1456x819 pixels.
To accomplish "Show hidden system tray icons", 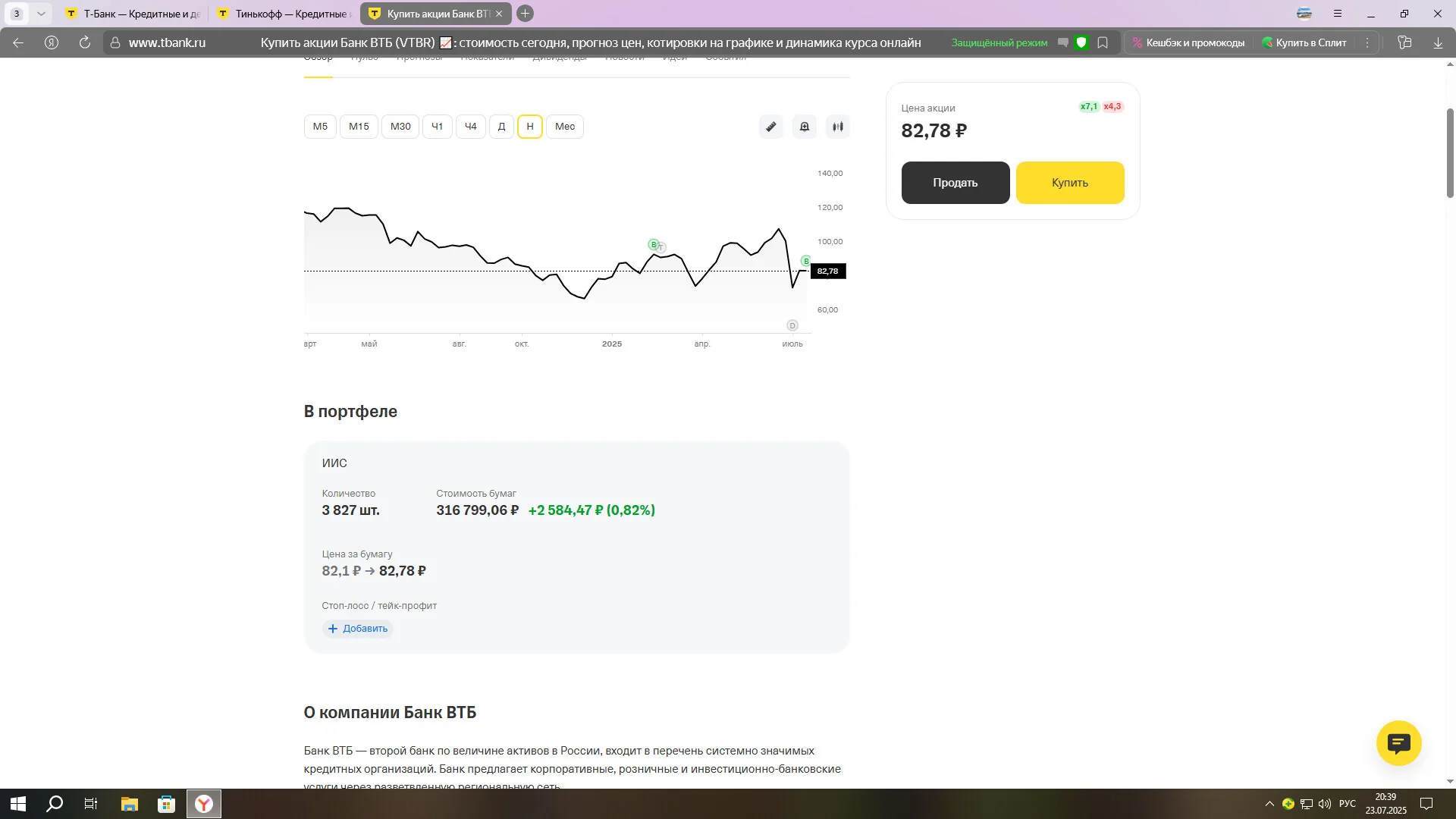I will (x=1269, y=804).
